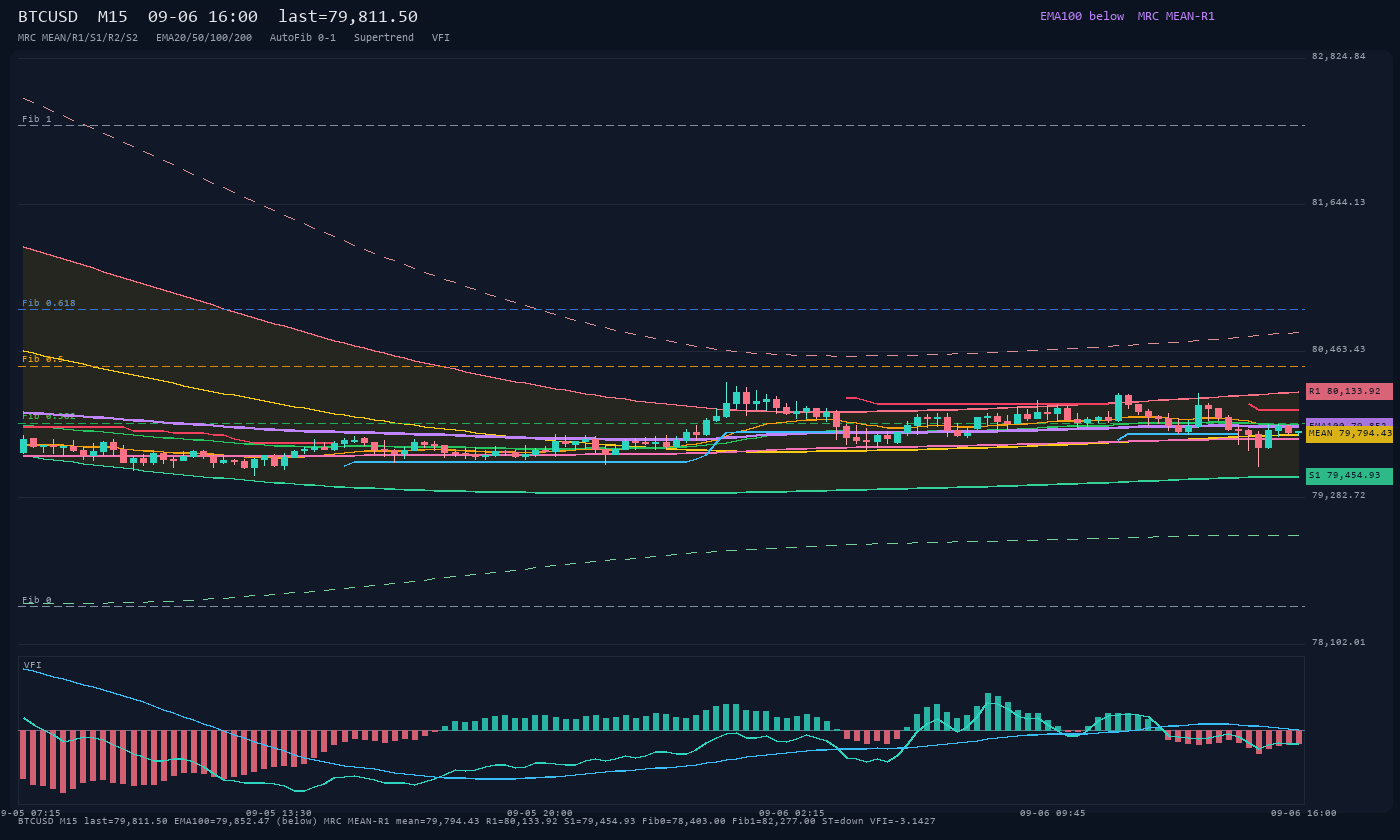Click the 79,282.72 price axis label
Image resolution: width=1400 pixels, height=840 pixels.
click(x=1338, y=495)
